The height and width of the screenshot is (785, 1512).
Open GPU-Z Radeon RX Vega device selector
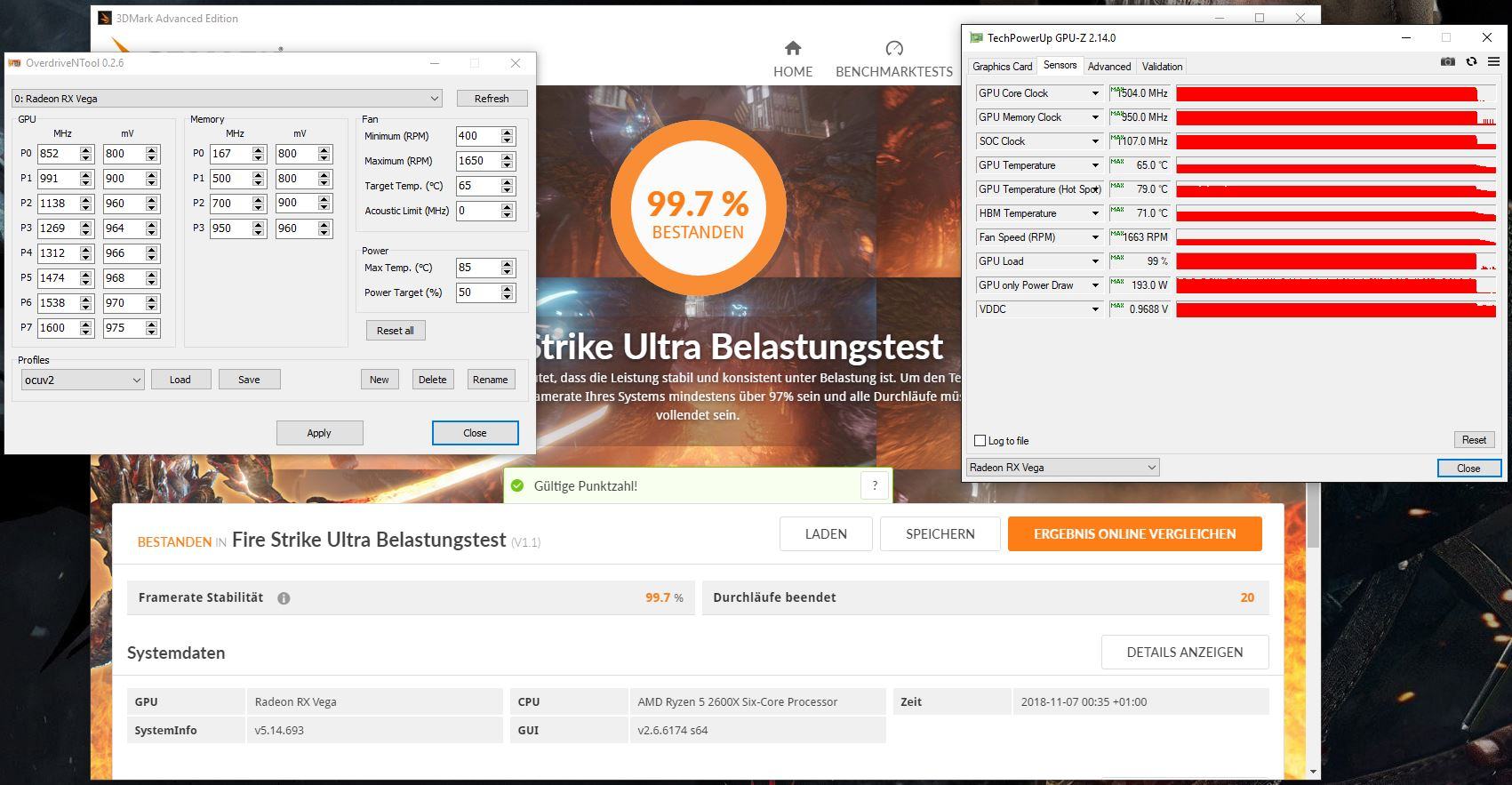[x=1063, y=468]
